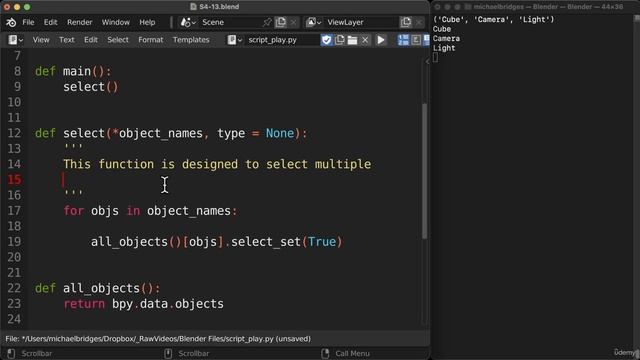Click the file path in the footer
This screenshot has width=640, height=360.
158,339
